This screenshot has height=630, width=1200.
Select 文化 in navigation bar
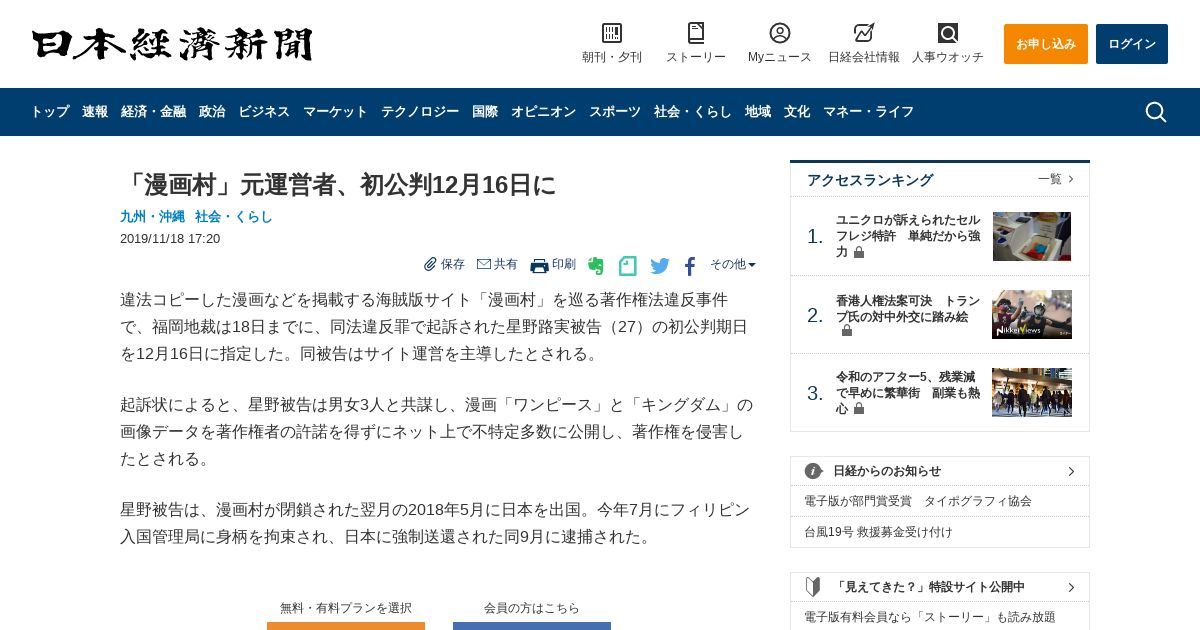click(x=797, y=112)
